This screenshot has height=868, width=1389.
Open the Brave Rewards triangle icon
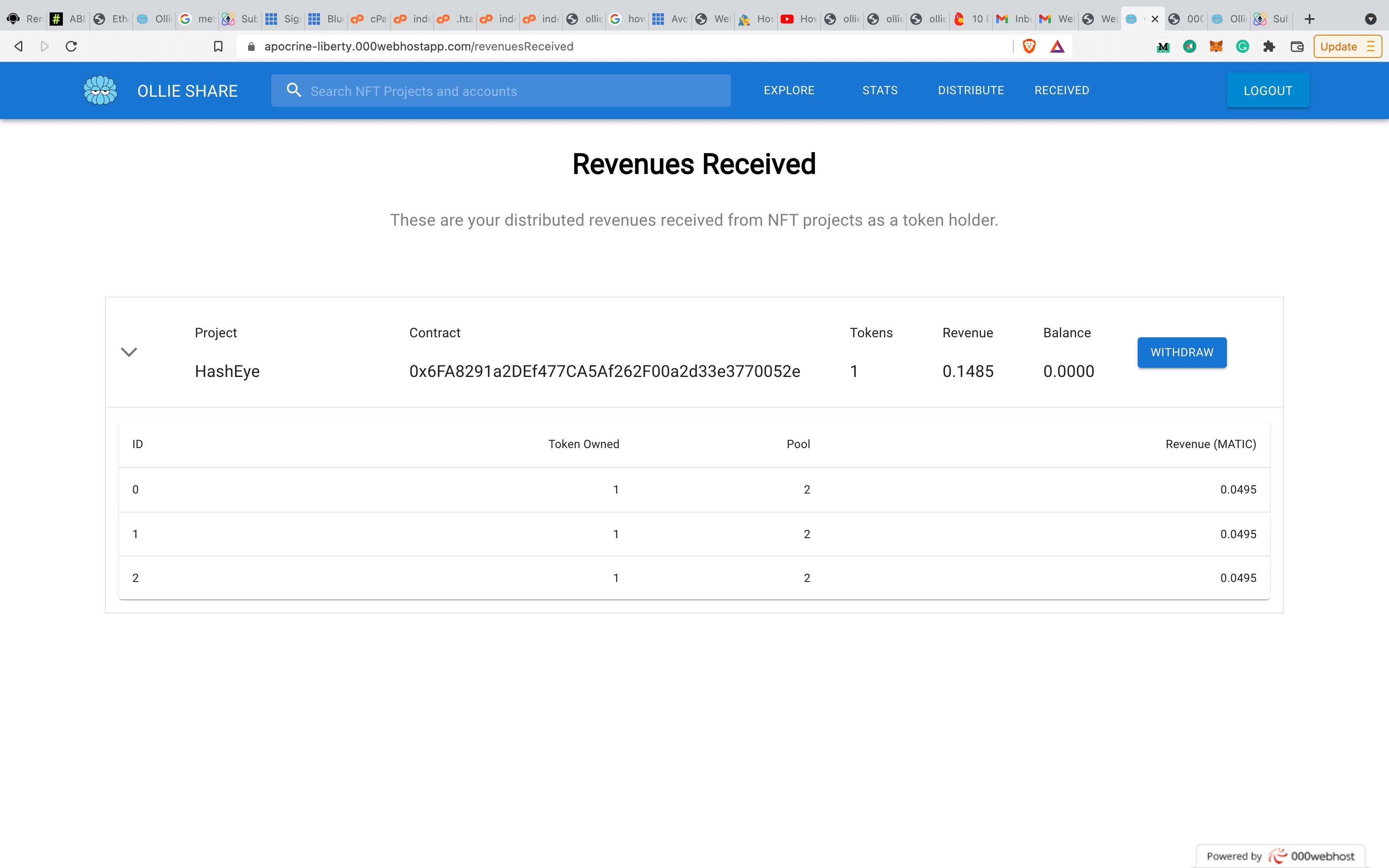click(x=1057, y=46)
